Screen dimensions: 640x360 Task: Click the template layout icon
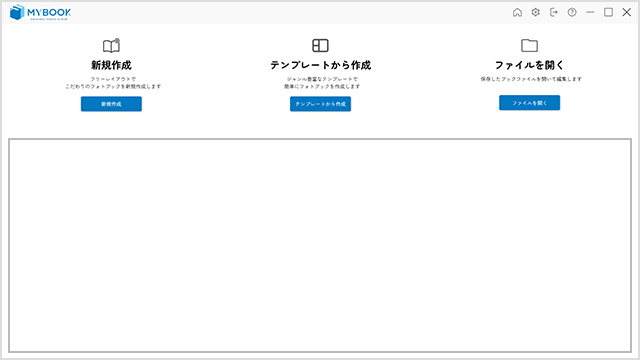coord(320,45)
